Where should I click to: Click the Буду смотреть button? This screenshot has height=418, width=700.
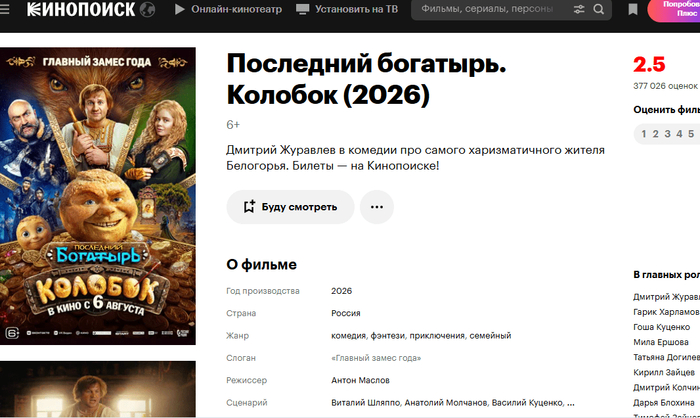tap(290, 207)
